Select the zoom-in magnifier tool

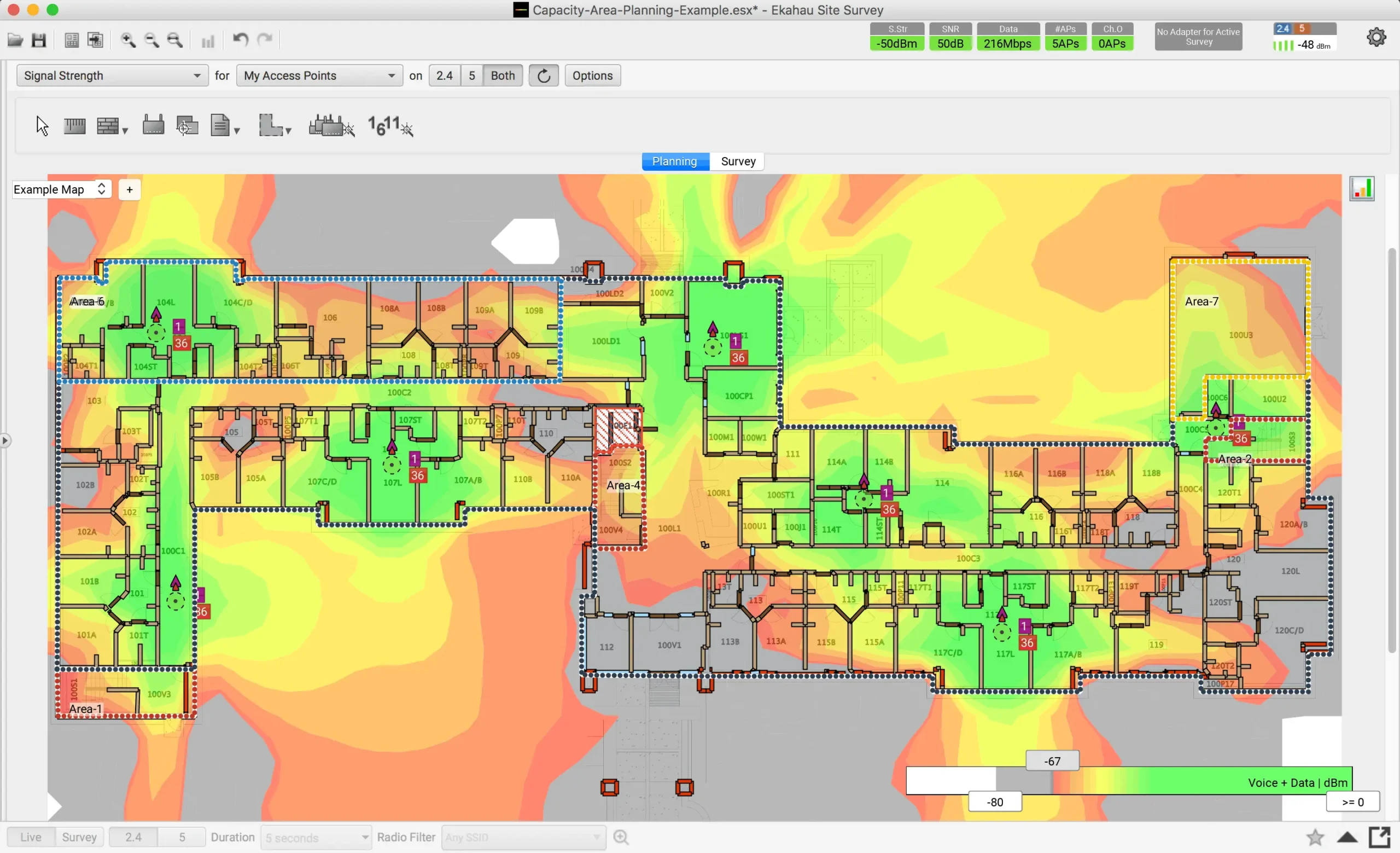tap(128, 39)
